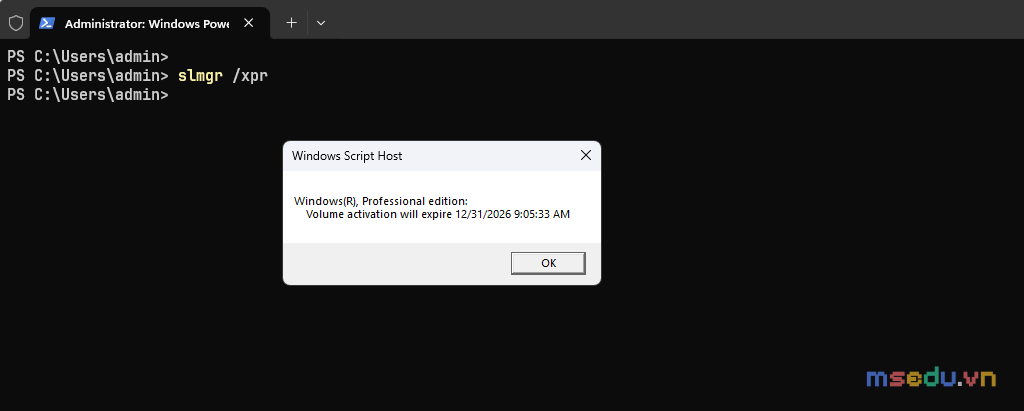The width and height of the screenshot is (1024, 411).
Task: Click the administrator shield icon
Action: click(16, 23)
